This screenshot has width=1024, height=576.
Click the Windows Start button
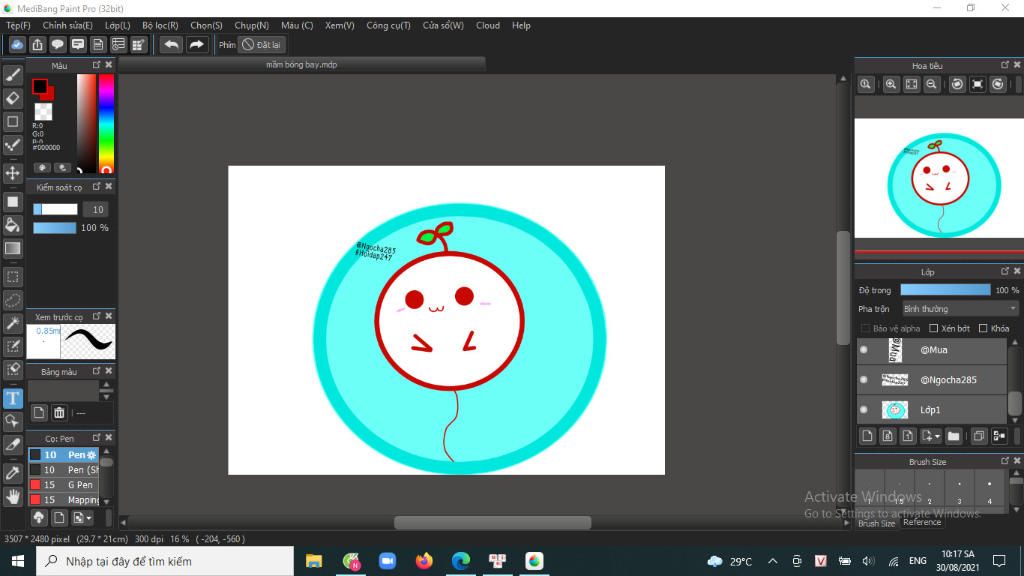pos(18,561)
